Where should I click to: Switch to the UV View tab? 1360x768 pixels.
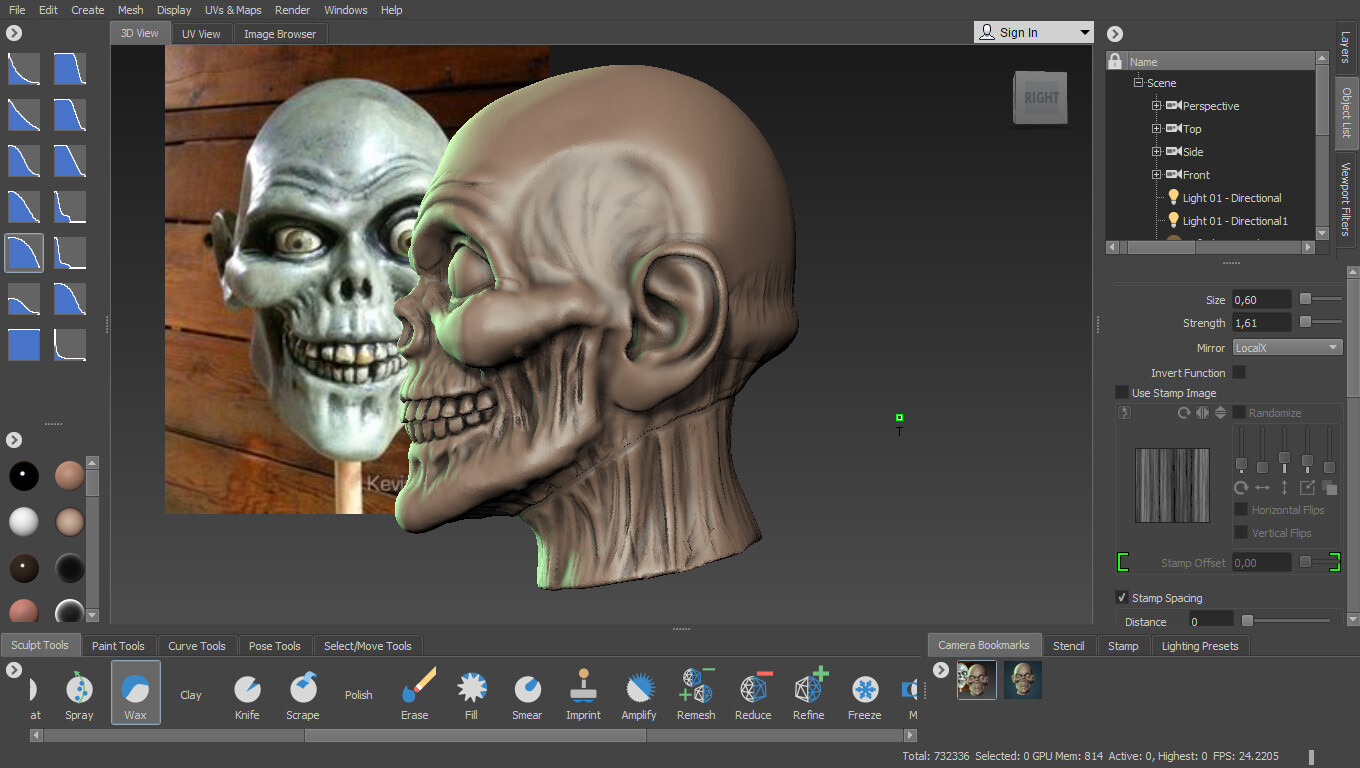click(x=201, y=34)
